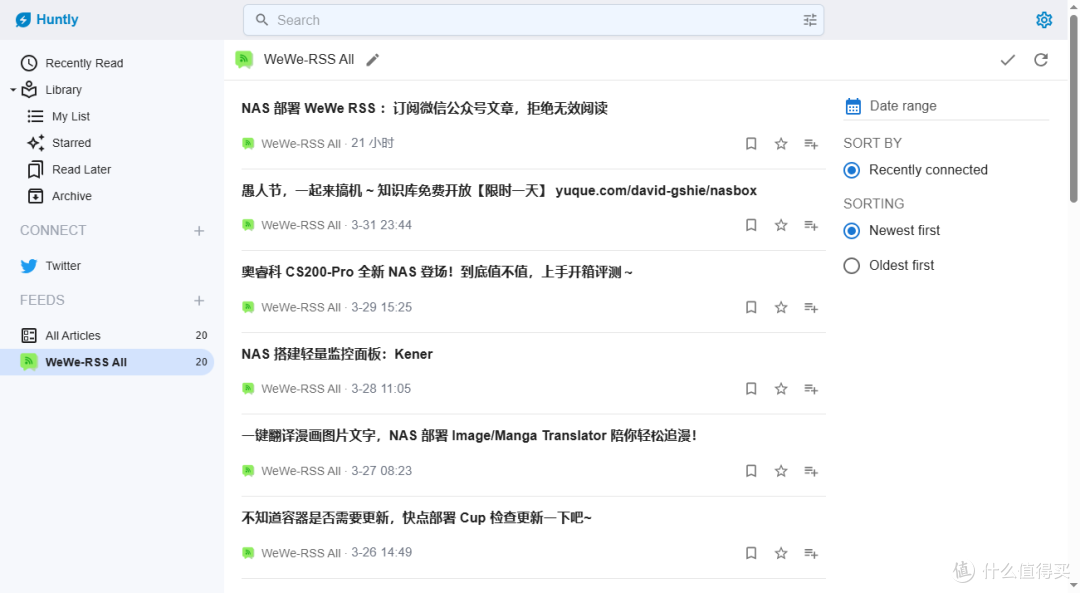Bookmark the 奥睿科 CS200-Pro article
The height and width of the screenshot is (593, 1080).
751,307
